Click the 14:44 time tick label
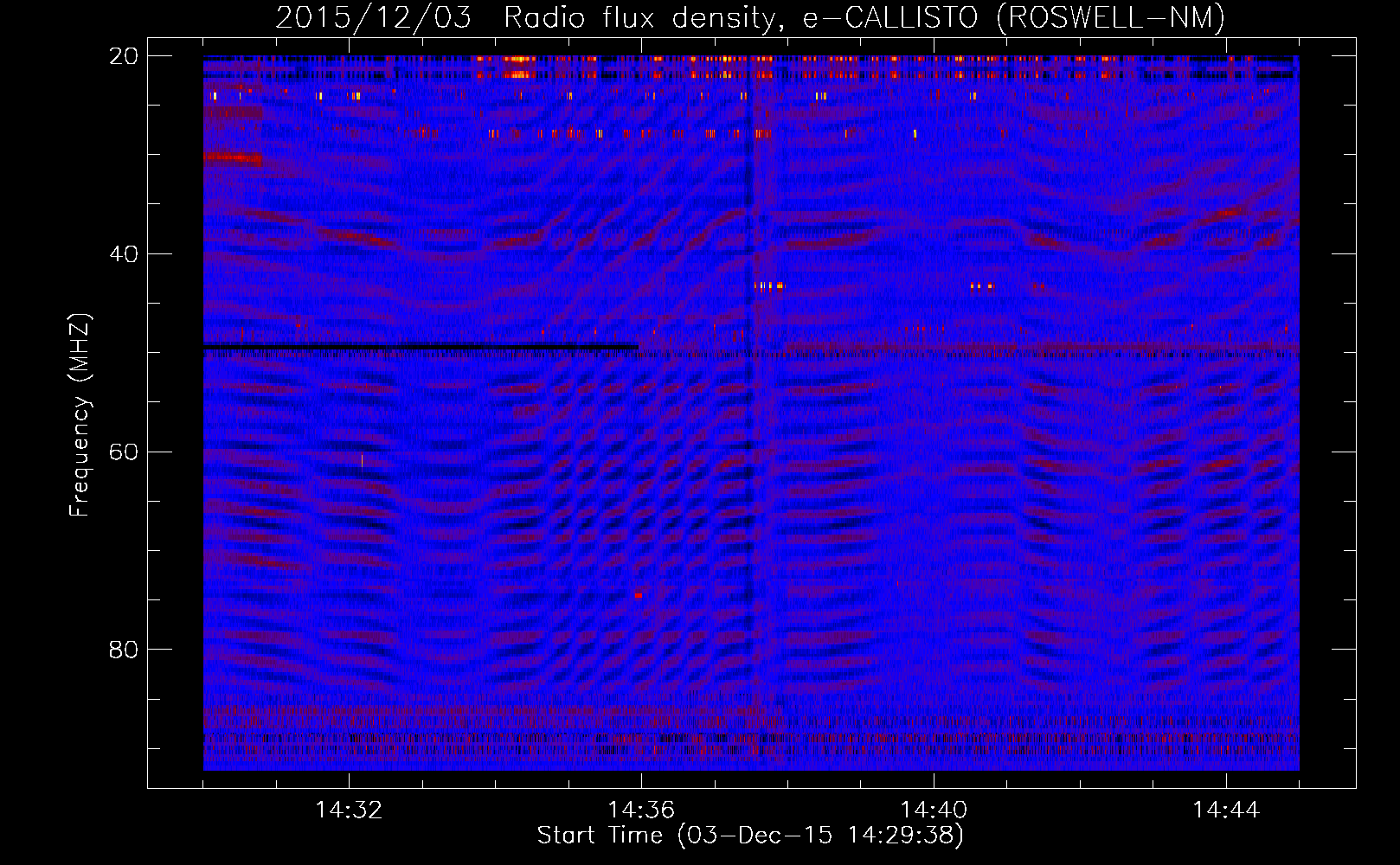The image size is (1400, 865). (x=1226, y=811)
